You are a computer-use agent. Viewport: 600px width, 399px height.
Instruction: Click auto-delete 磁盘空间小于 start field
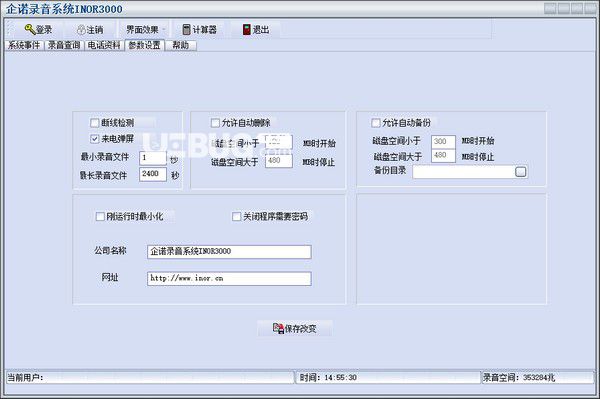coord(279,142)
